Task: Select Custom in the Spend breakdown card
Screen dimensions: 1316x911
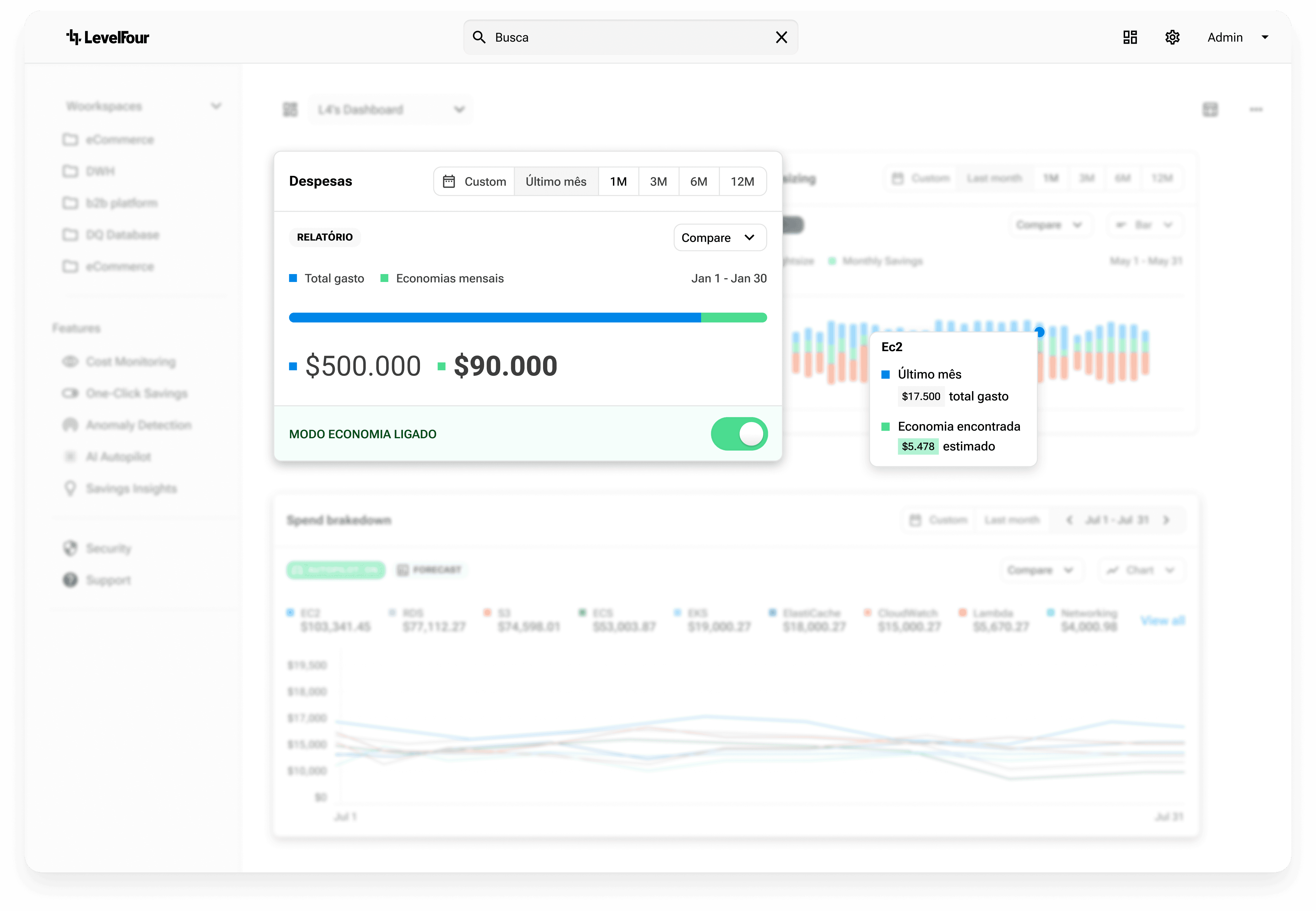Action: tap(939, 521)
